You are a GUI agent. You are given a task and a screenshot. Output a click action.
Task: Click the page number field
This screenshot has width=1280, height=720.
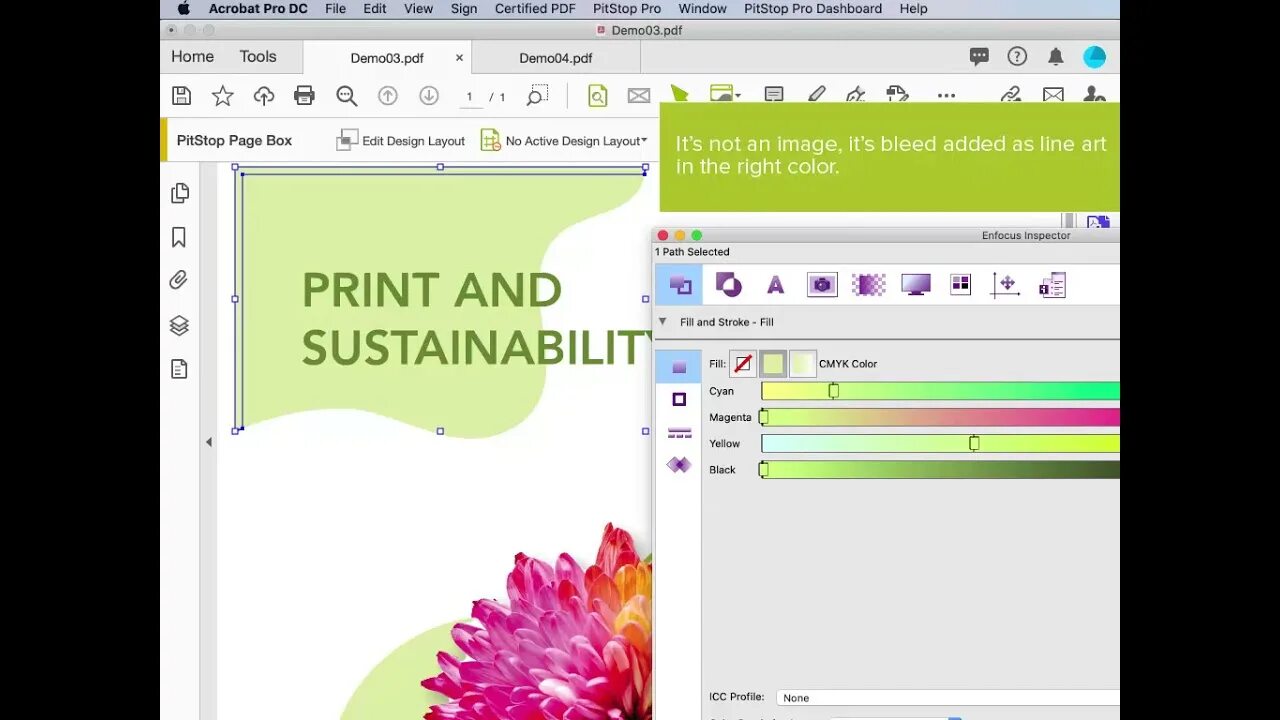(469, 97)
